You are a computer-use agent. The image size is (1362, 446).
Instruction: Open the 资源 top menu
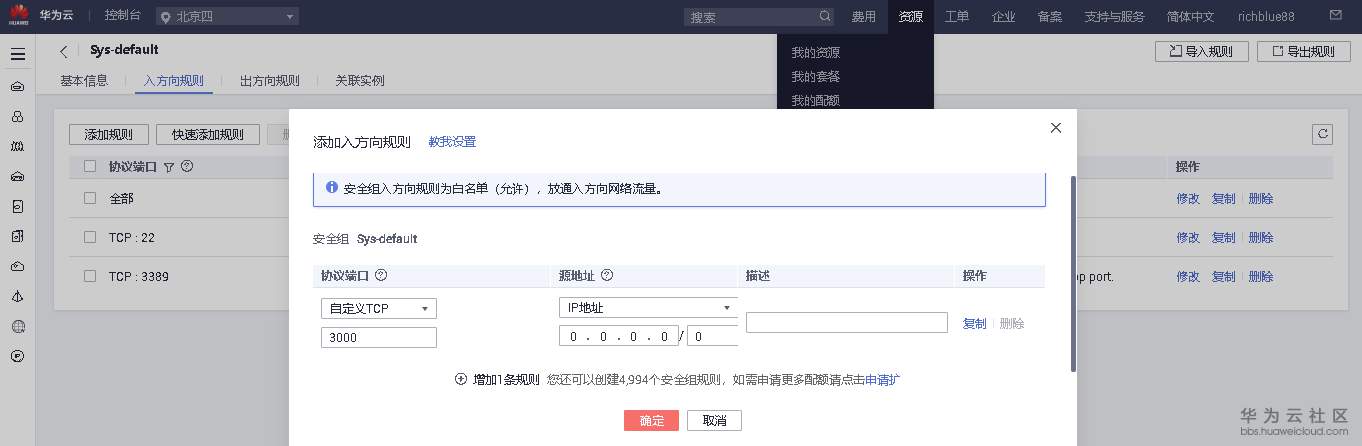pyautogui.click(x=910, y=17)
